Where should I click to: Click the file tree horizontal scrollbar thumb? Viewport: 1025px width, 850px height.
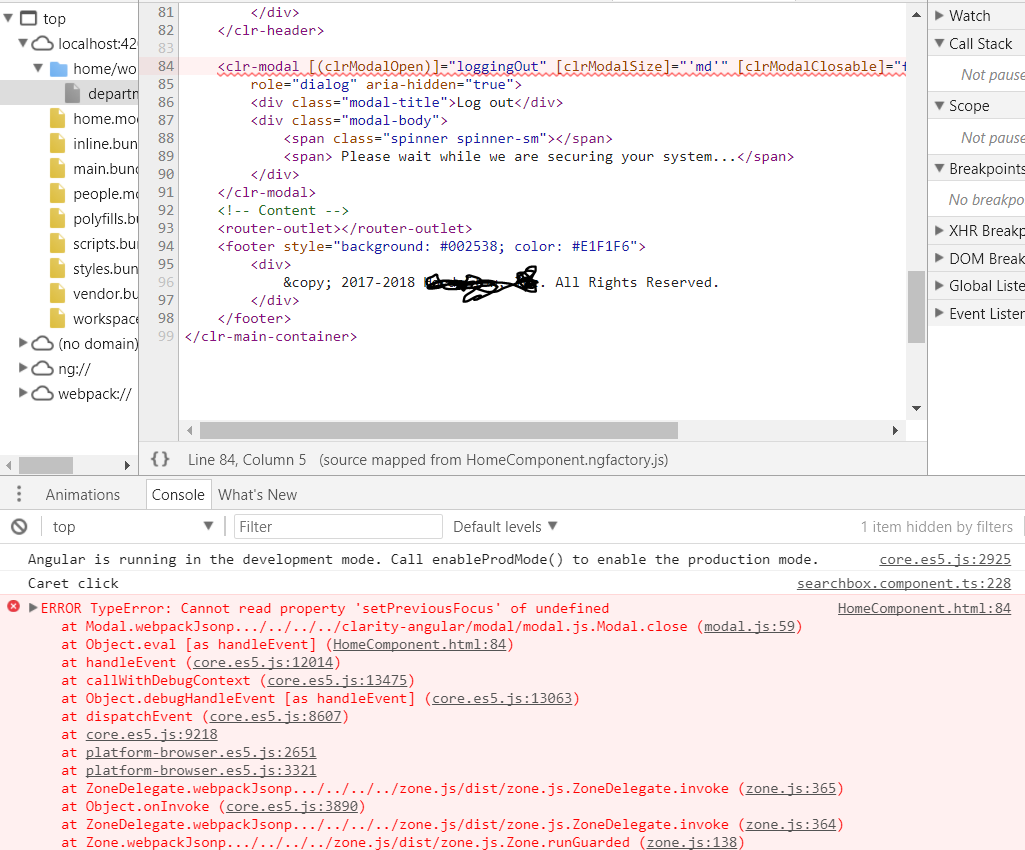46,466
